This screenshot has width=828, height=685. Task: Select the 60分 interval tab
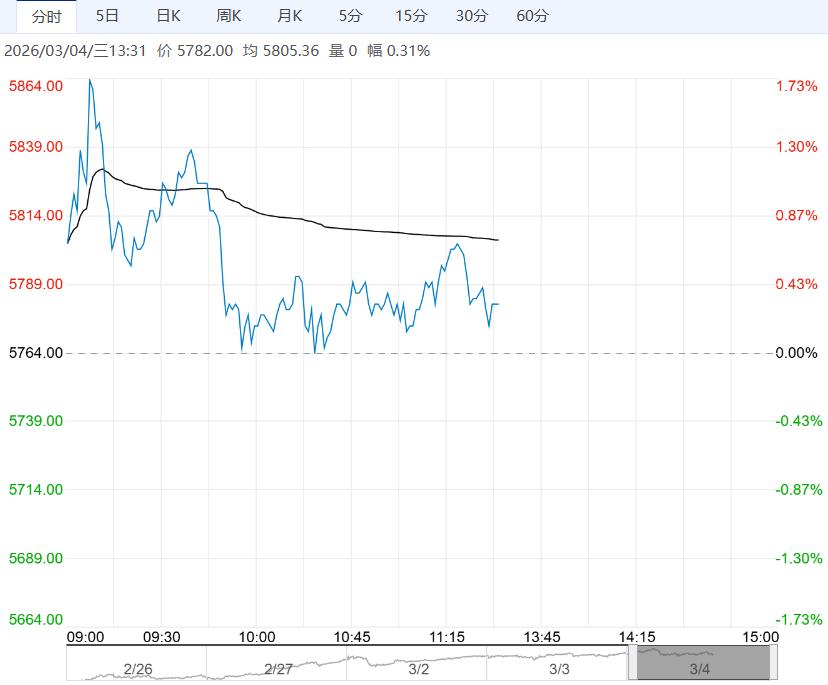pos(533,16)
